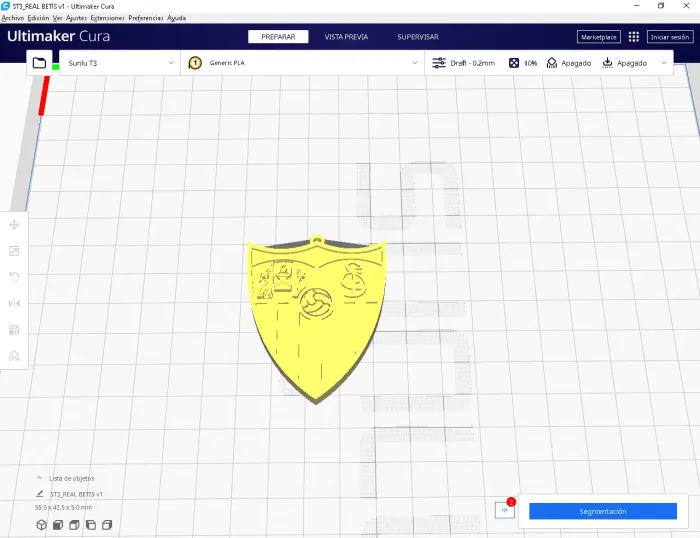Select the Scale tool
The image size is (700, 538).
click(x=14, y=251)
